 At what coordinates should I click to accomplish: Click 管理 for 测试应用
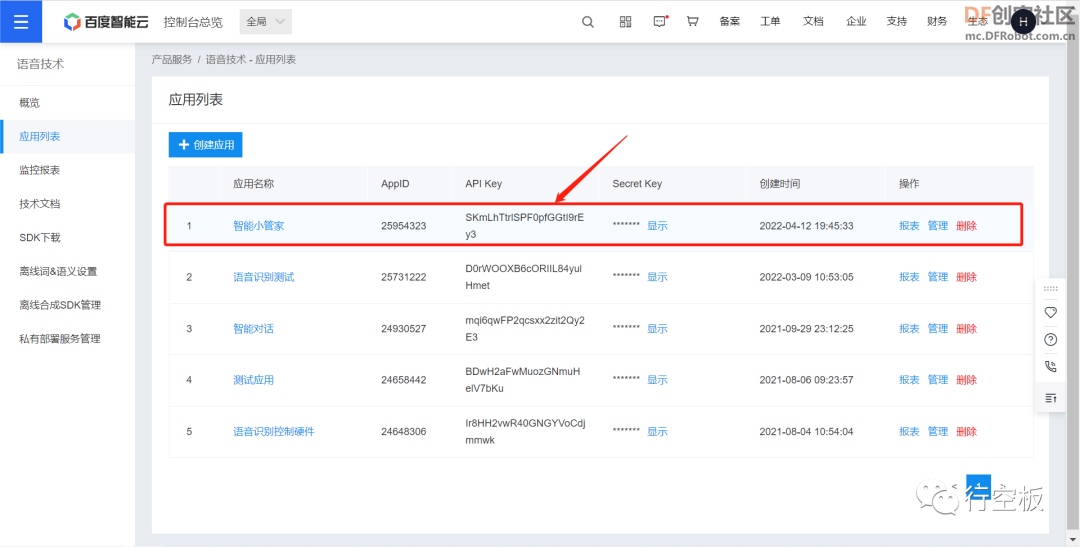tap(937, 380)
